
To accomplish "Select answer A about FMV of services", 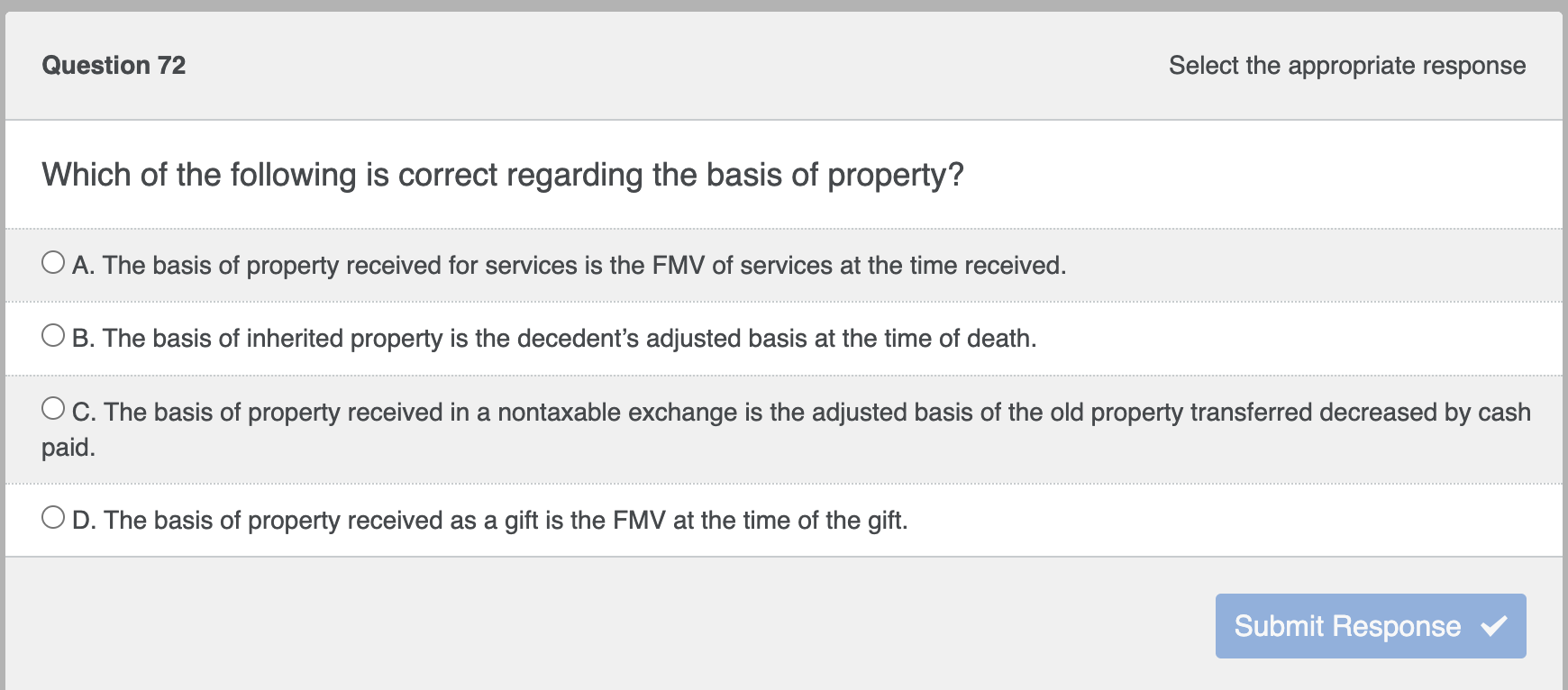I will click(568, 265).
